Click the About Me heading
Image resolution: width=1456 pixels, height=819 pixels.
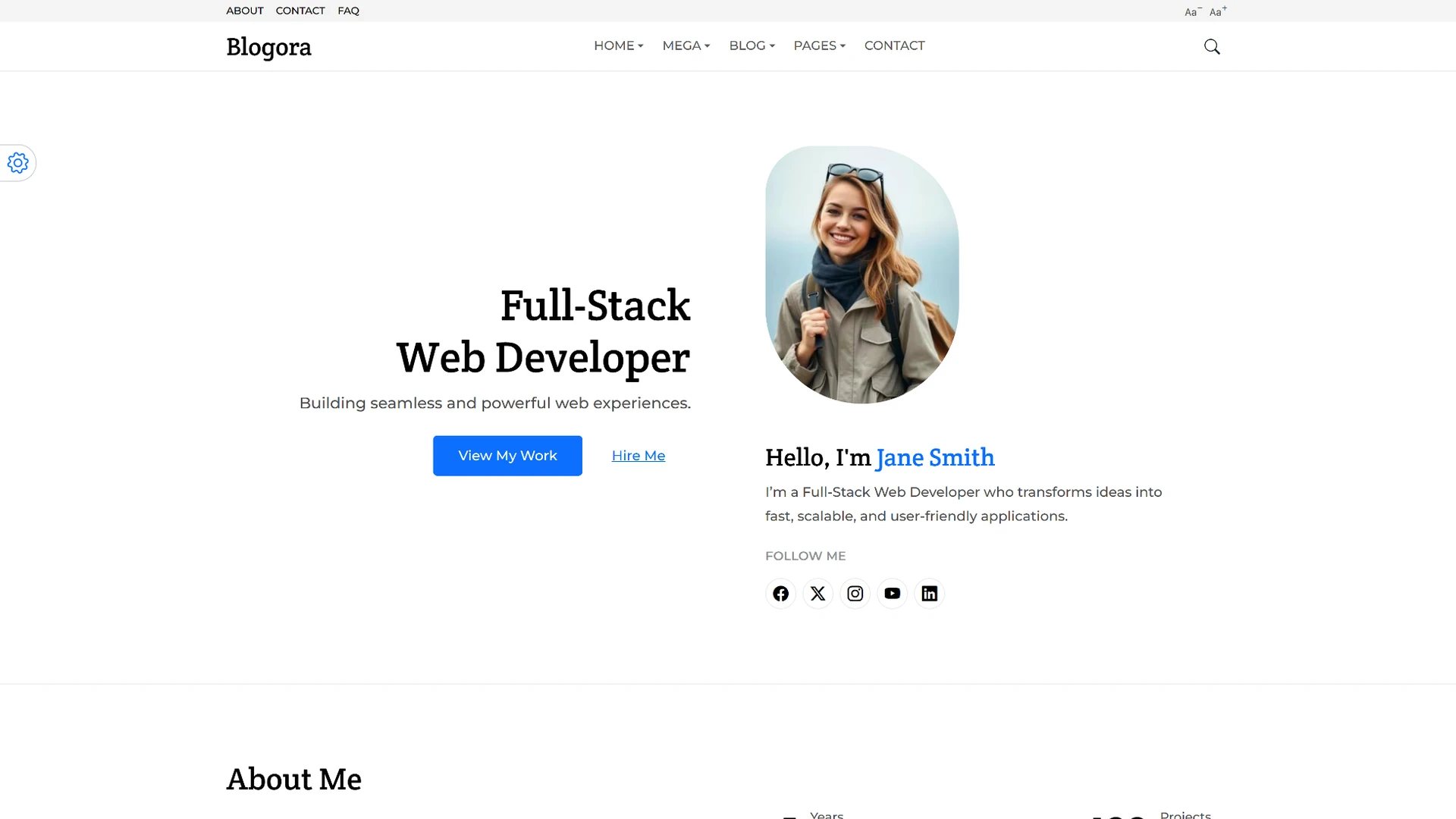293,779
